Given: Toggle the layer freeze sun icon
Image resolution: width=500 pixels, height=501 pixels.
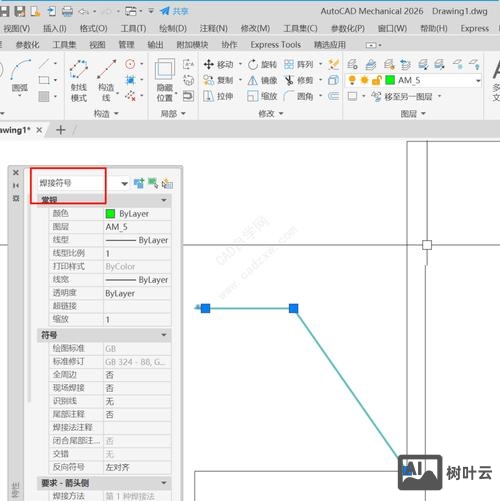Looking at the screenshot, I should [x=364, y=80].
